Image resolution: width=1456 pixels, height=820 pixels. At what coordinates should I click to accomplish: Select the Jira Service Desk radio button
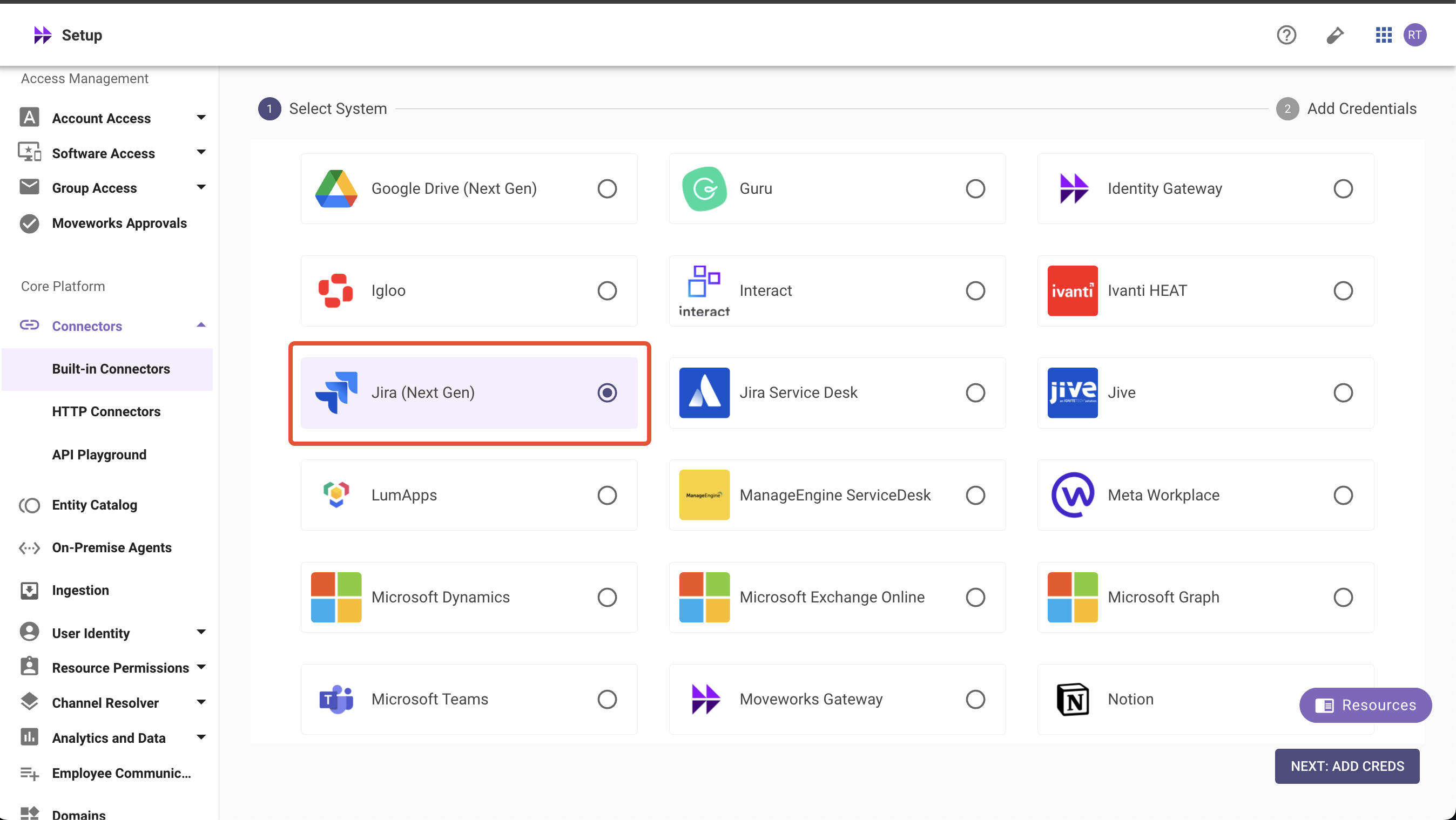click(x=975, y=393)
